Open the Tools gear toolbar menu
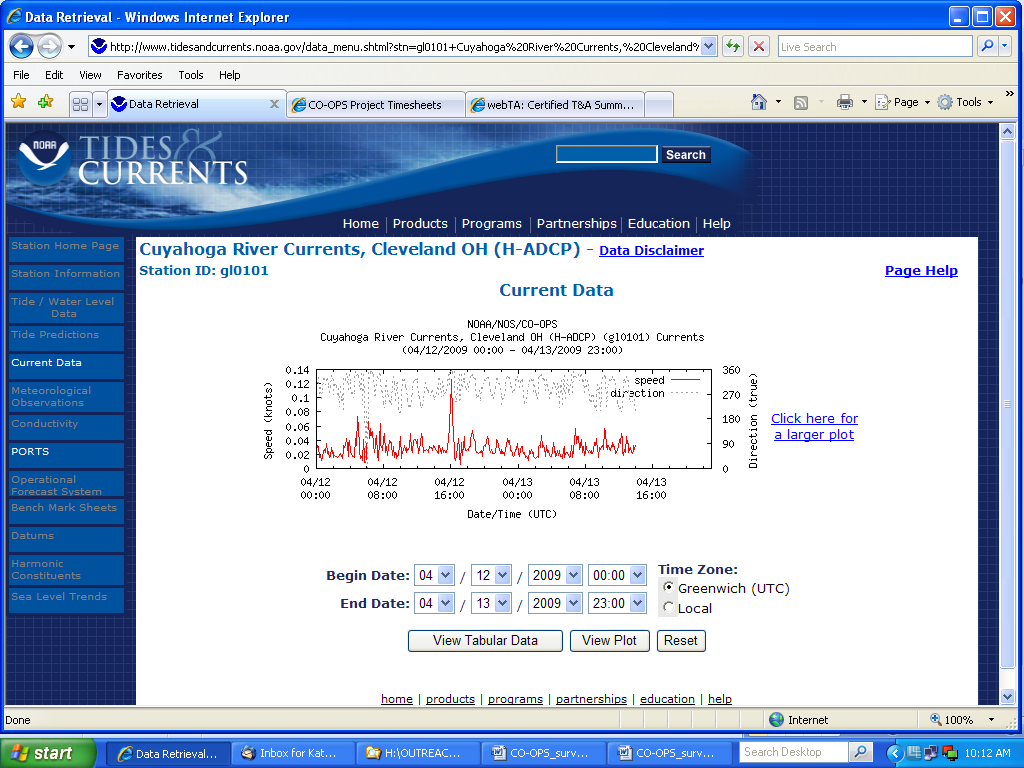Viewport: 1024px width, 768px height. pyautogui.click(x=965, y=102)
